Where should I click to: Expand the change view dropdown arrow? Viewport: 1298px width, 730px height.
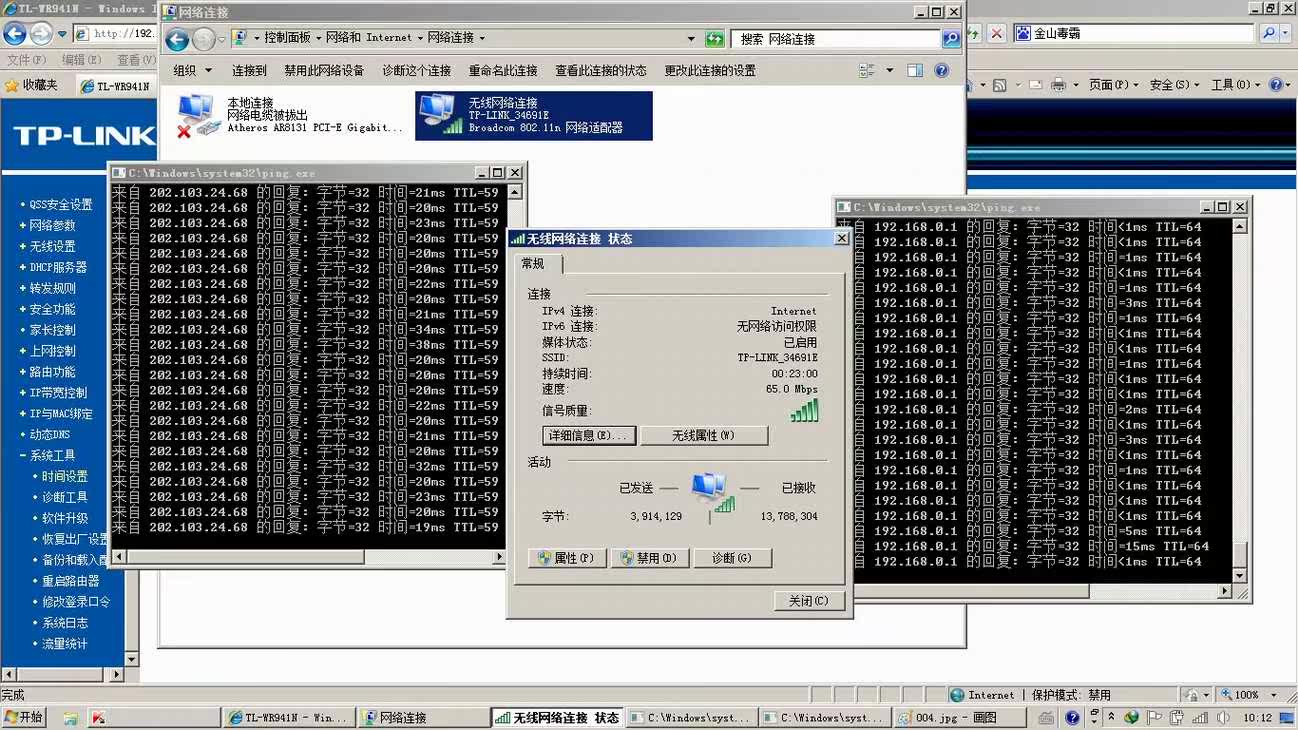tap(890, 71)
